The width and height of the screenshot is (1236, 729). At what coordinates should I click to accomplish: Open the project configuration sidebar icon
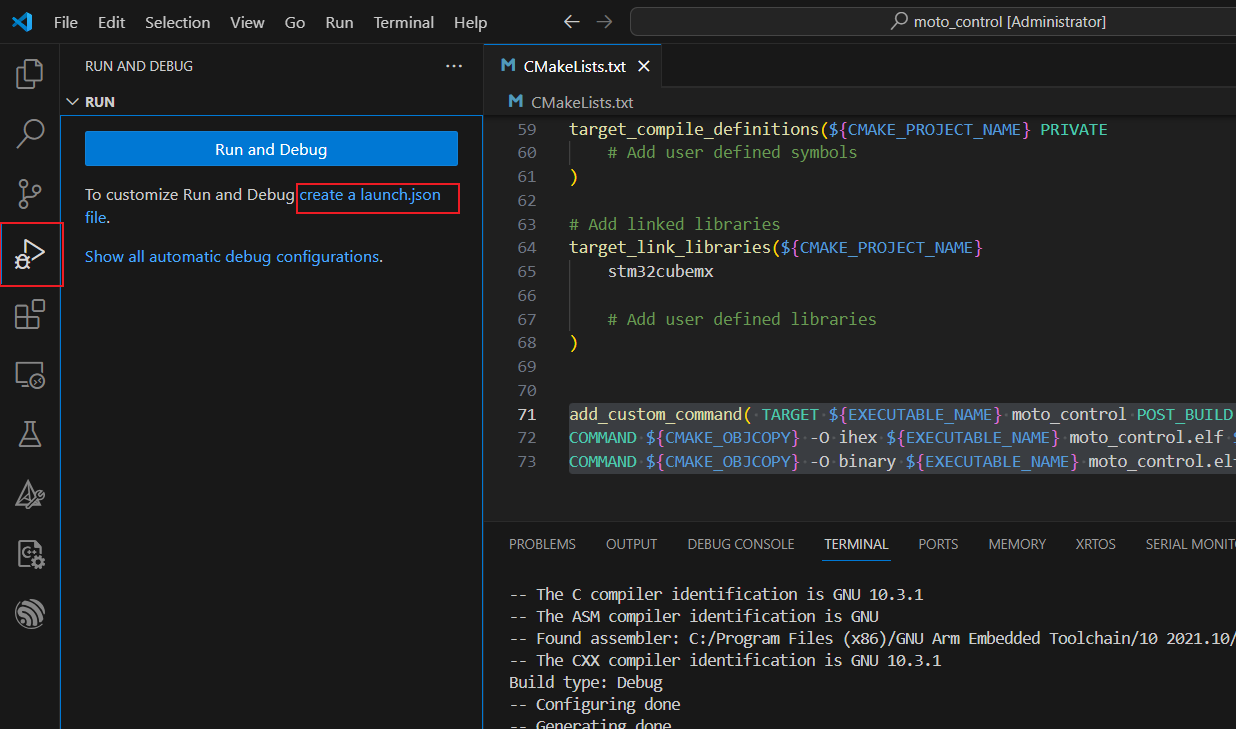pos(29,553)
